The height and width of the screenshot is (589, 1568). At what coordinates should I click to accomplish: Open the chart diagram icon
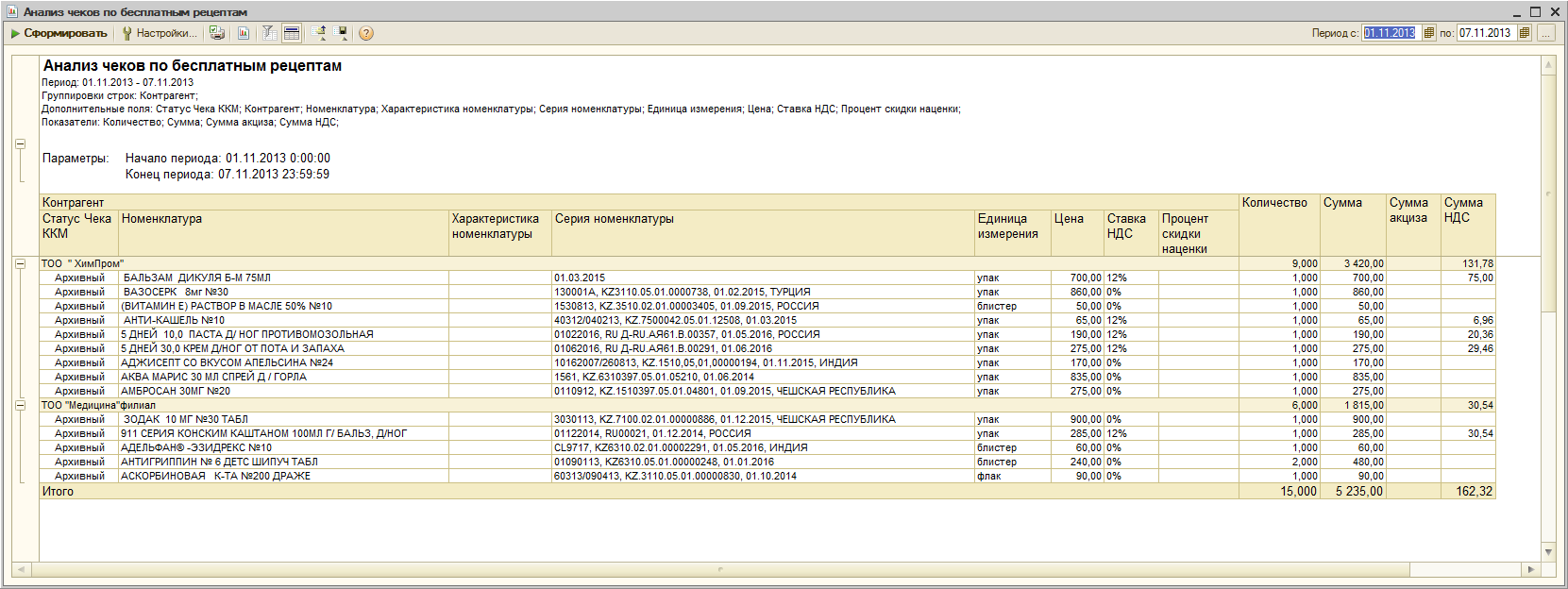click(x=244, y=33)
